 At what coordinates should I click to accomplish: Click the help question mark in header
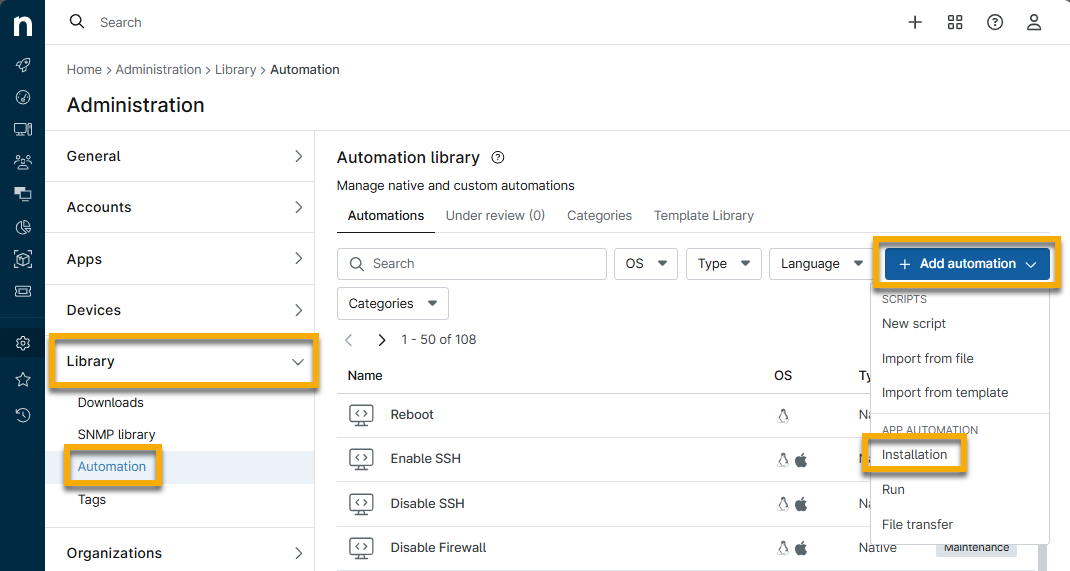[x=994, y=22]
